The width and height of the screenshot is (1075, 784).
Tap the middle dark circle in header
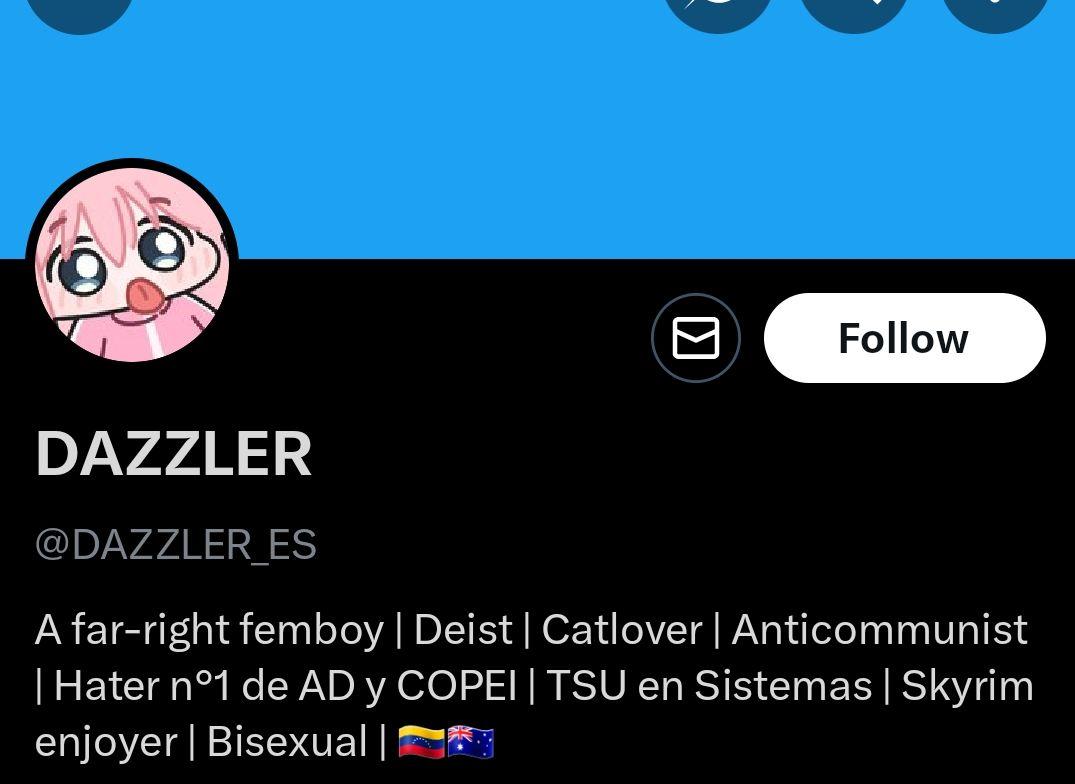pos(854,8)
